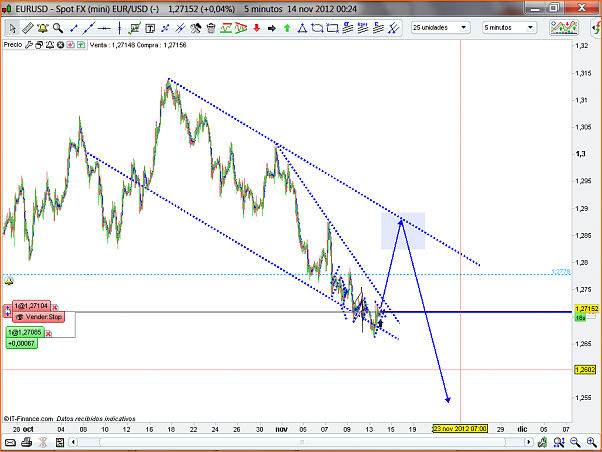Select the arrow cursor tool
602x452 pixels.
point(12,28)
